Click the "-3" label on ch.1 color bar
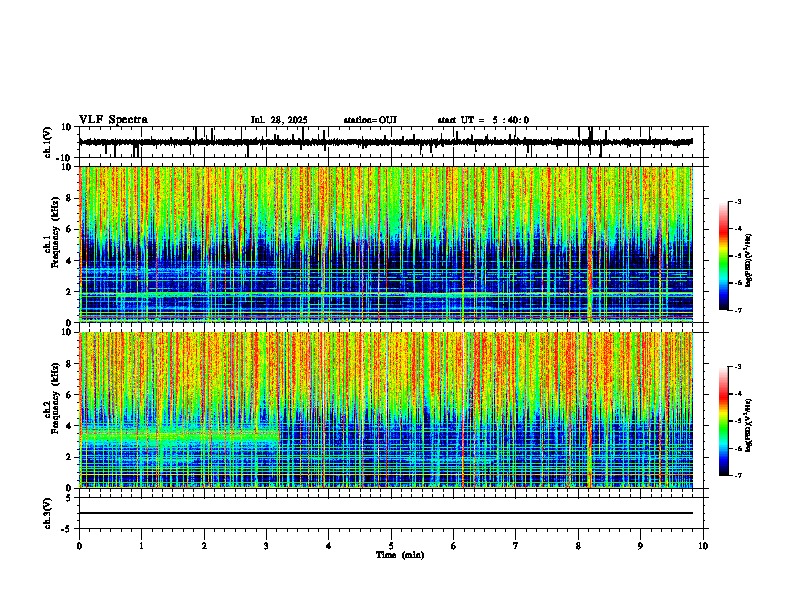The height and width of the screenshot is (612, 792). [737, 201]
